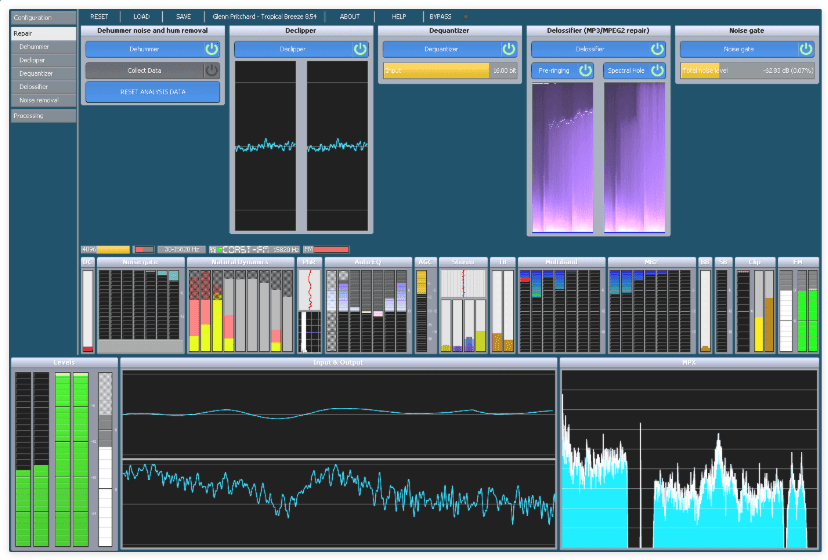The width and height of the screenshot is (828, 560).
Task: Enable the Collect Data power switch
Action: pyautogui.click(x=212, y=70)
